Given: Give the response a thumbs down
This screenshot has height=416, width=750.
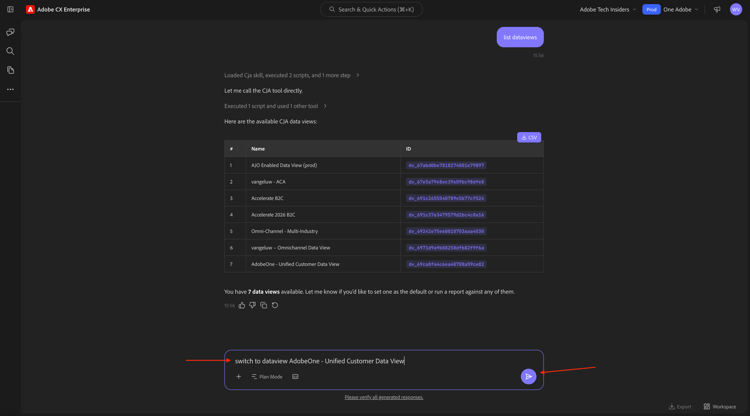Looking at the screenshot, I should tap(253, 305).
